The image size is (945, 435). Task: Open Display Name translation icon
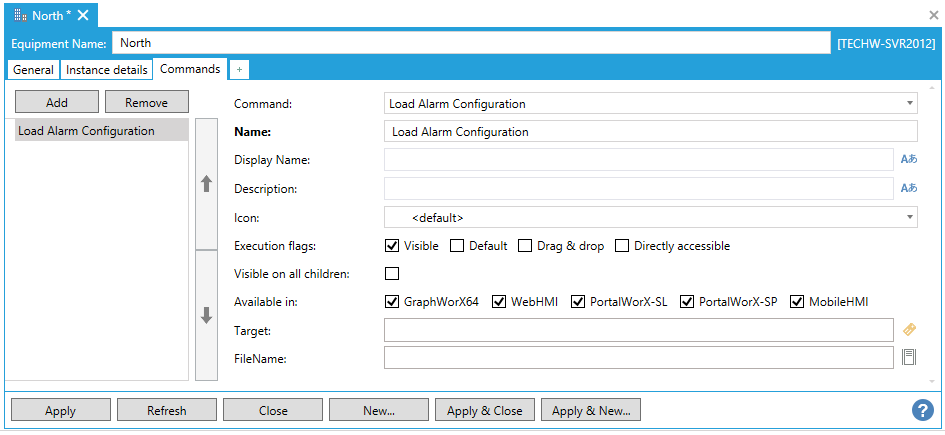(x=908, y=160)
